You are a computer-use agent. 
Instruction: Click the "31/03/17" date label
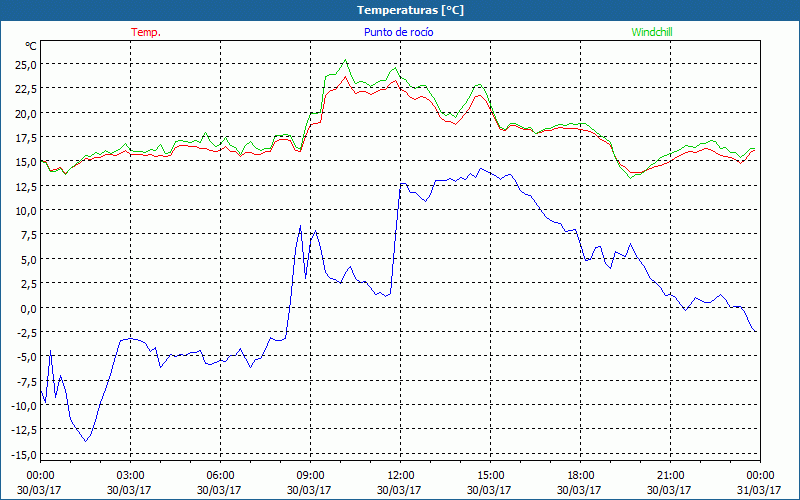(x=759, y=490)
